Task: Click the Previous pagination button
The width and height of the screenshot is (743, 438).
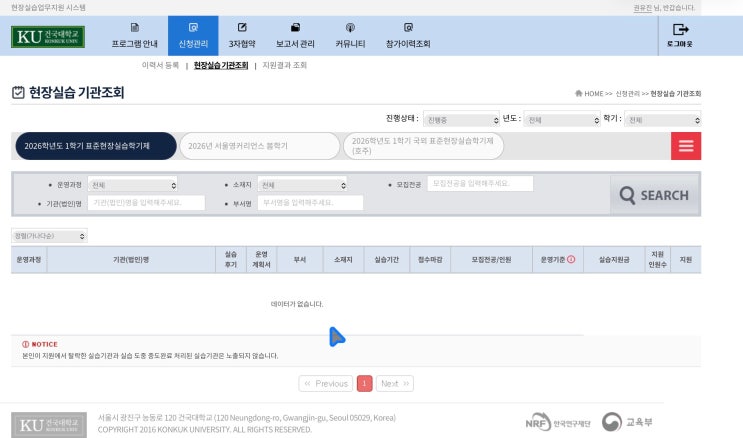Action: pyautogui.click(x=326, y=383)
